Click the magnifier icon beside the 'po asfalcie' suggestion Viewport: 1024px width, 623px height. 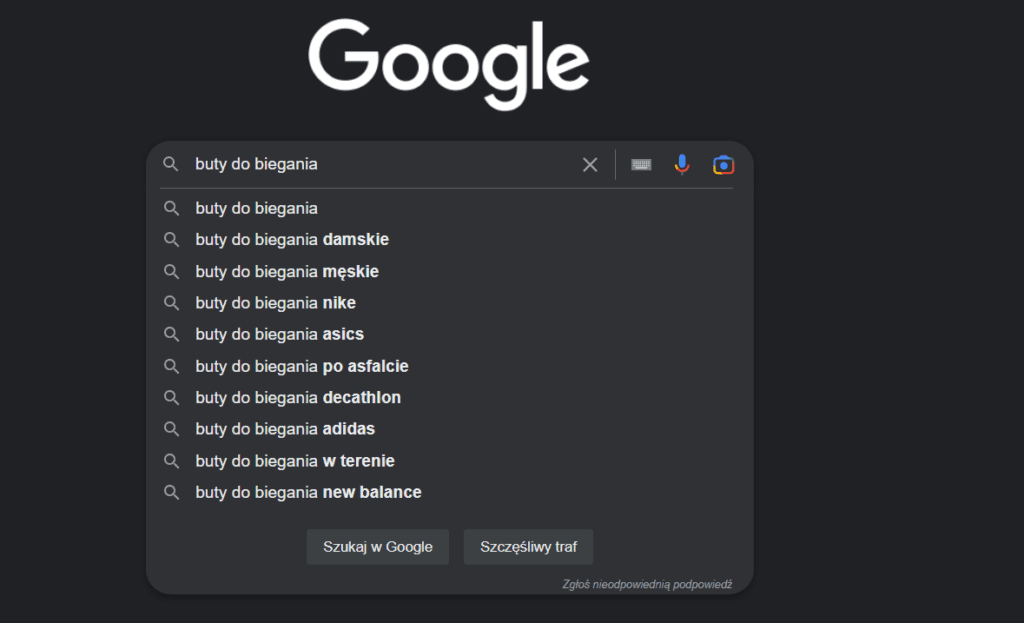[x=171, y=366]
